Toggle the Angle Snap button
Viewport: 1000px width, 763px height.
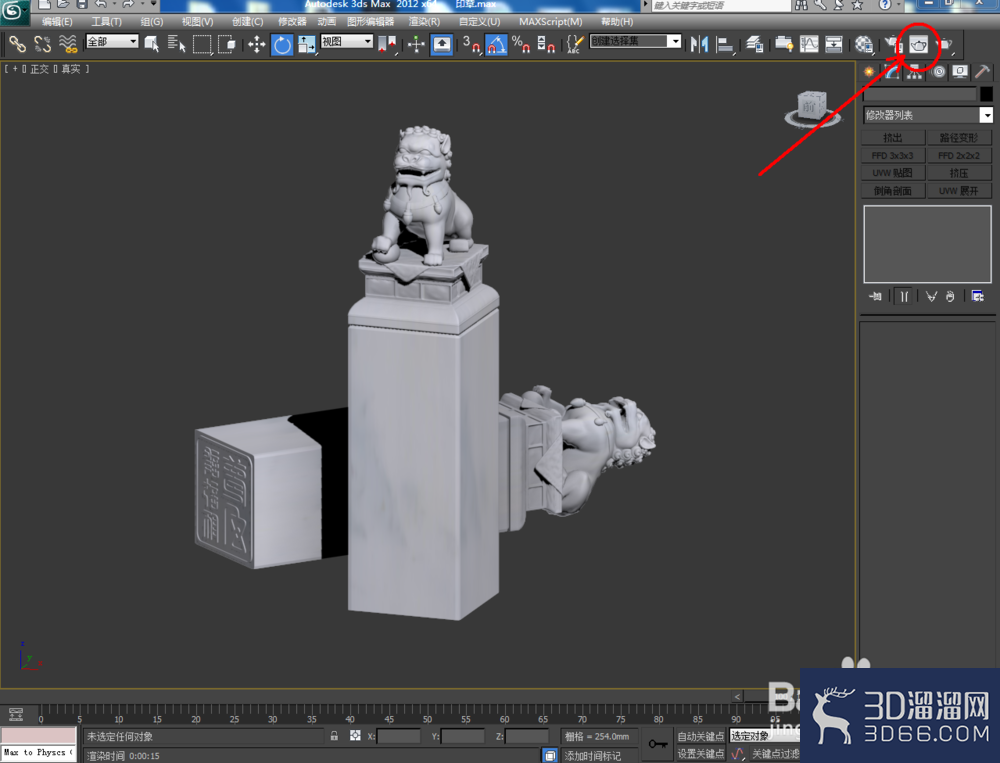[496, 45]
